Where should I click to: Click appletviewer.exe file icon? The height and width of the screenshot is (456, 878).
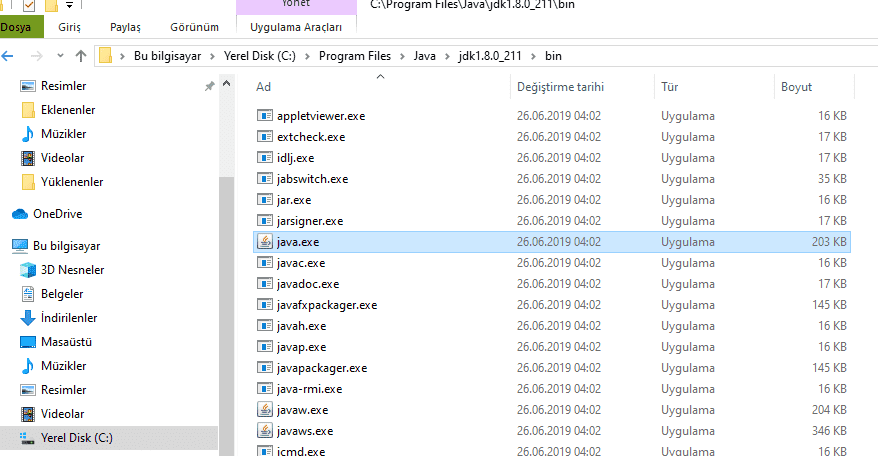coord(264,115)
